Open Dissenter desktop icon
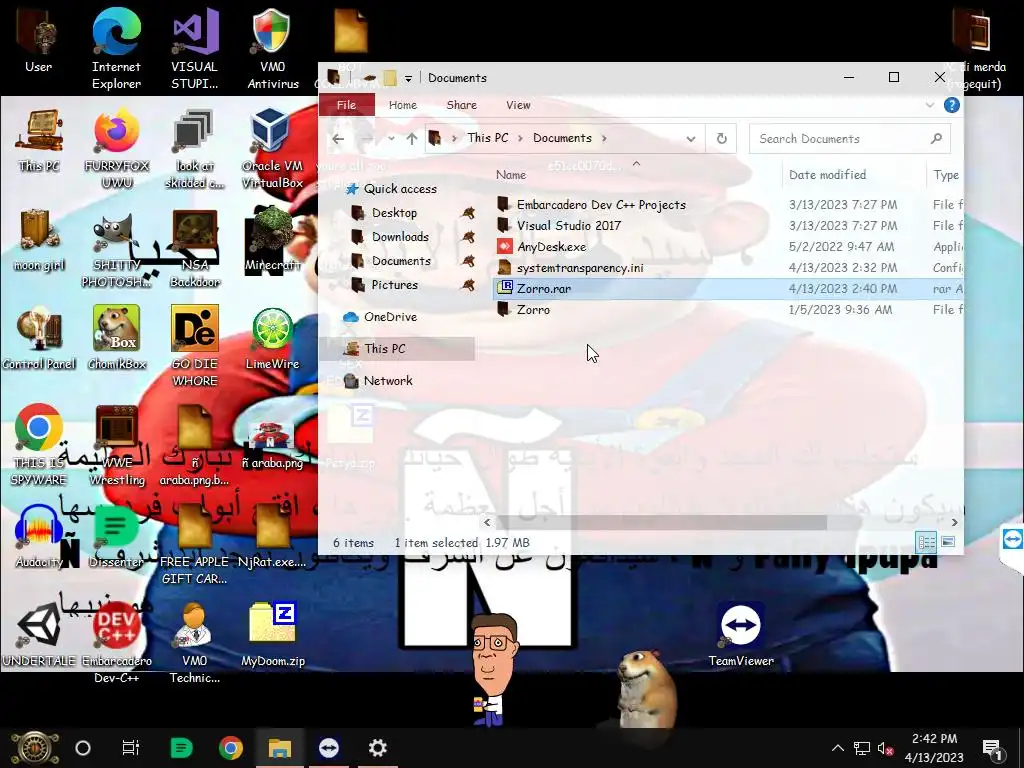 pos(116,537)
